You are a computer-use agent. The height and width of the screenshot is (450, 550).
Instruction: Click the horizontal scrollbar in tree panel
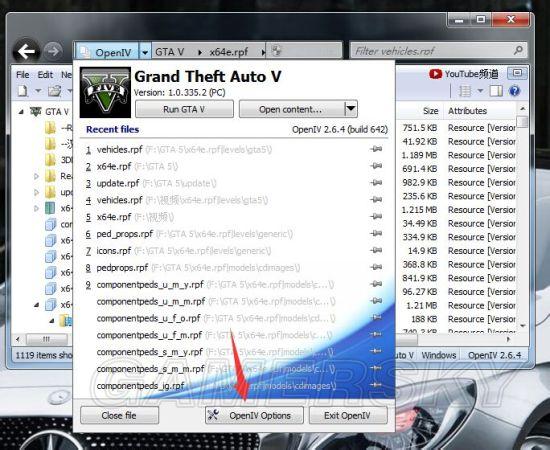point(44,339)
